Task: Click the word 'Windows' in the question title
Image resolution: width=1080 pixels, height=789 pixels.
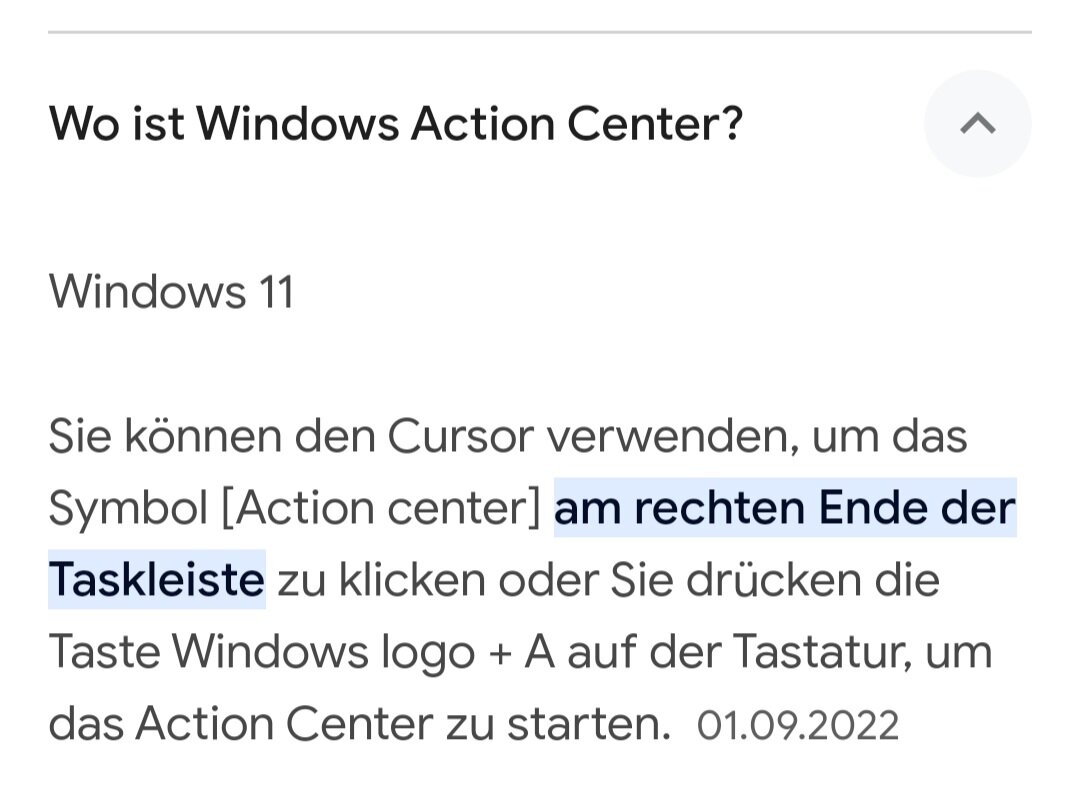Action: tap(298, 124)
